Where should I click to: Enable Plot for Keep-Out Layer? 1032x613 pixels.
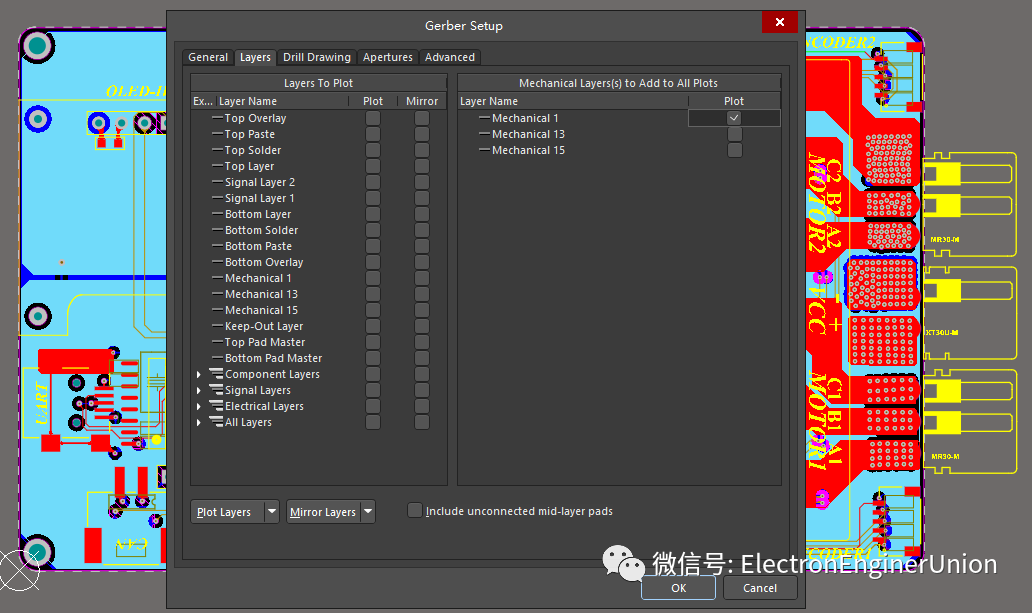373,326
